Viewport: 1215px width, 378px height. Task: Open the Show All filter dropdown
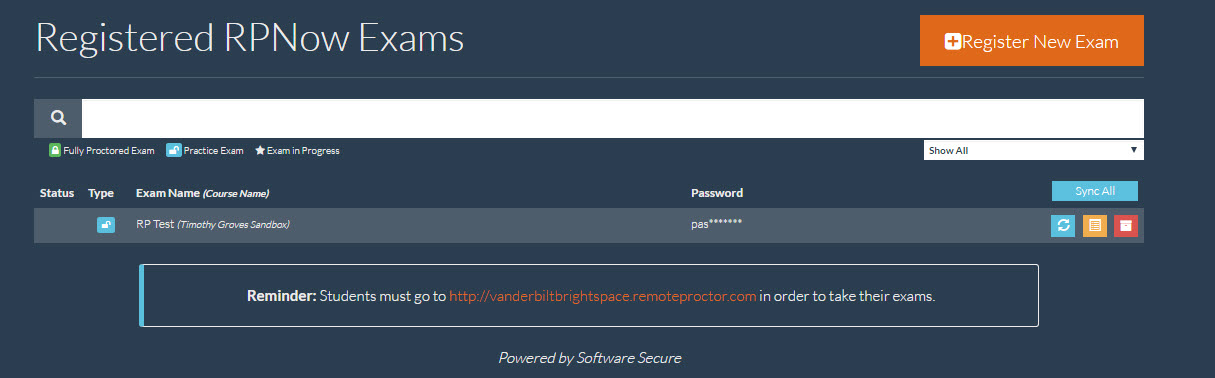(x=1034, y=150)
